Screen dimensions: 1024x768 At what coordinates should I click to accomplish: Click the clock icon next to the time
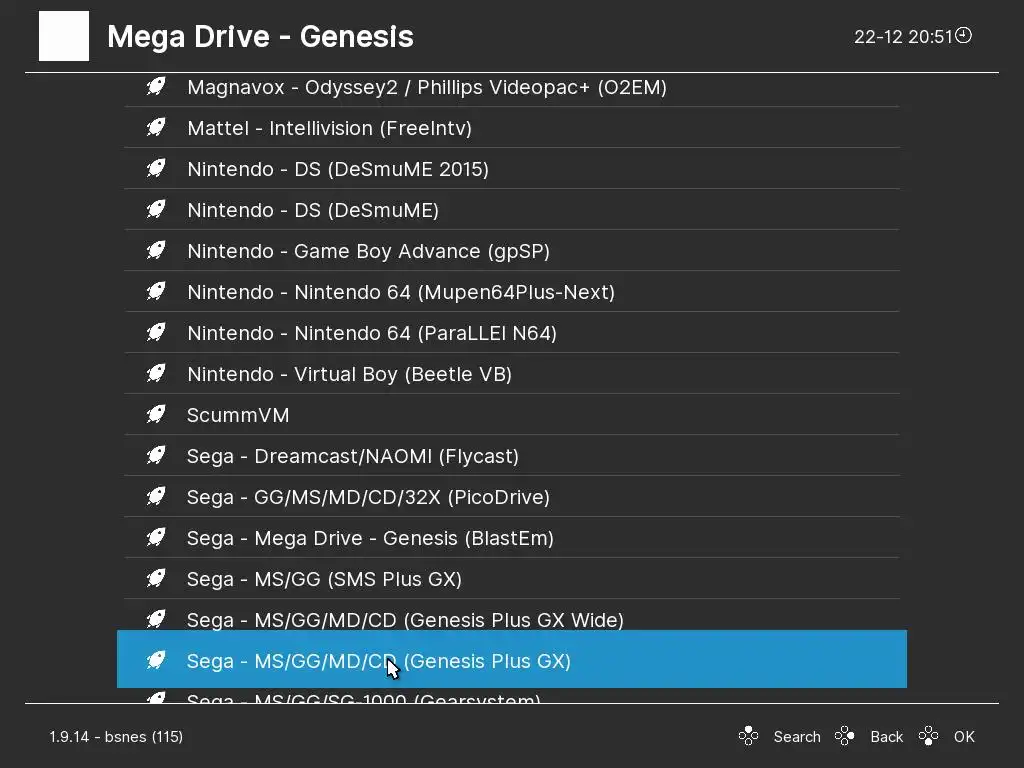point(963,35)
